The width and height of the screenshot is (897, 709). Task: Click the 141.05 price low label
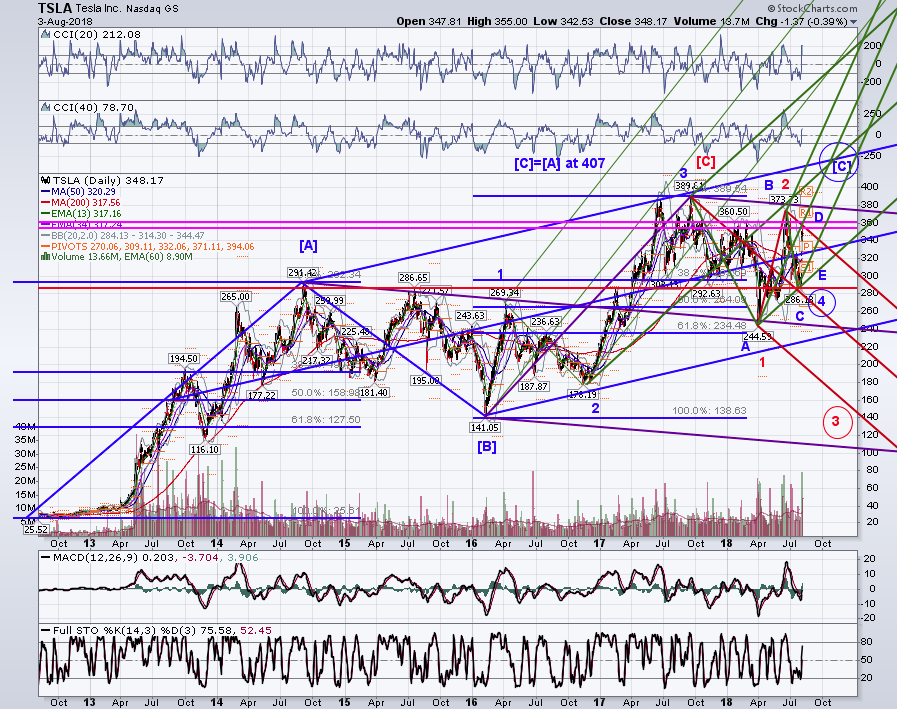[x=485, y=427]
